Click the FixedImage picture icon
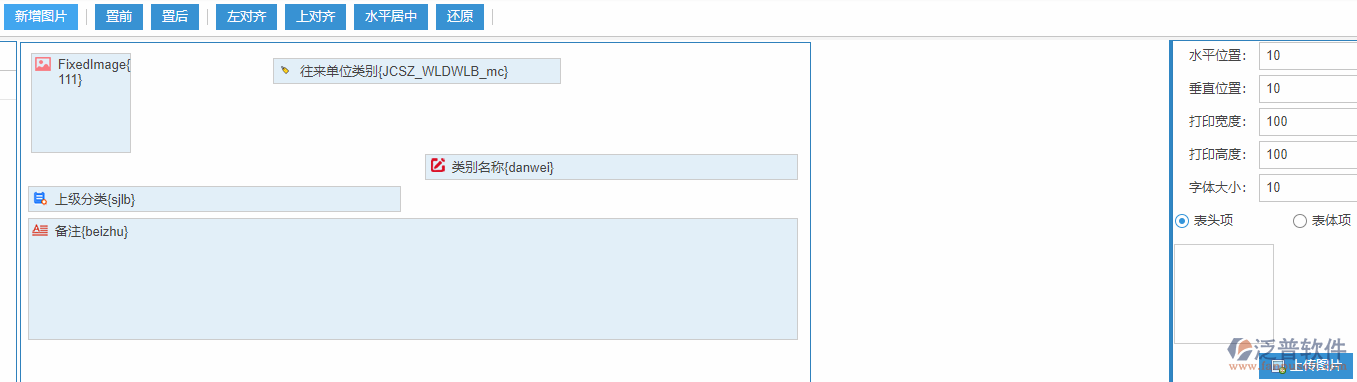Viewport: 1357px width, 382px height. tap(43, 64)
